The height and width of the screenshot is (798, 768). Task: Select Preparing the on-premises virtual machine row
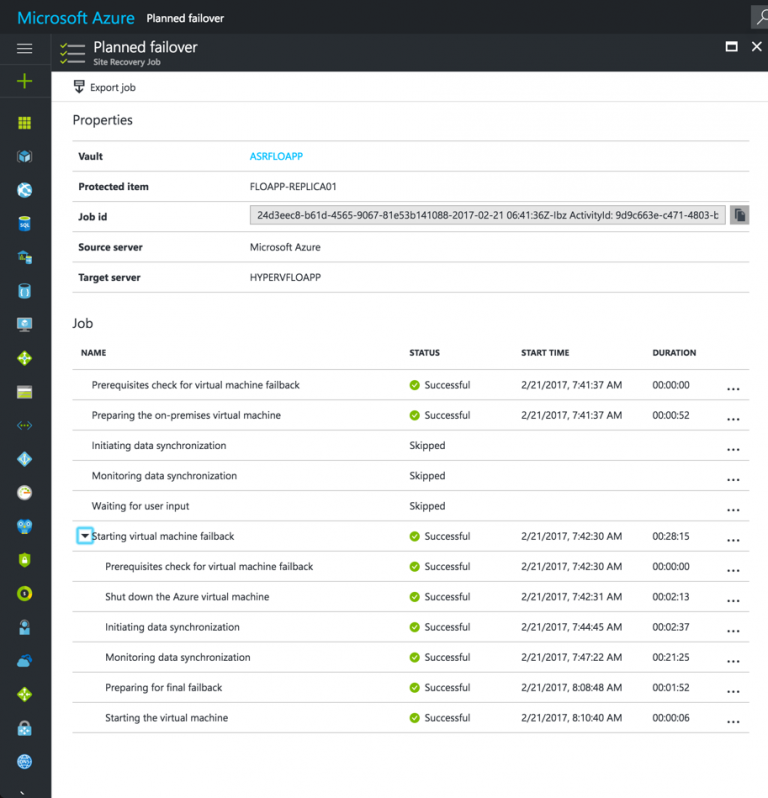pyautogui.click(x=411, y=415)
